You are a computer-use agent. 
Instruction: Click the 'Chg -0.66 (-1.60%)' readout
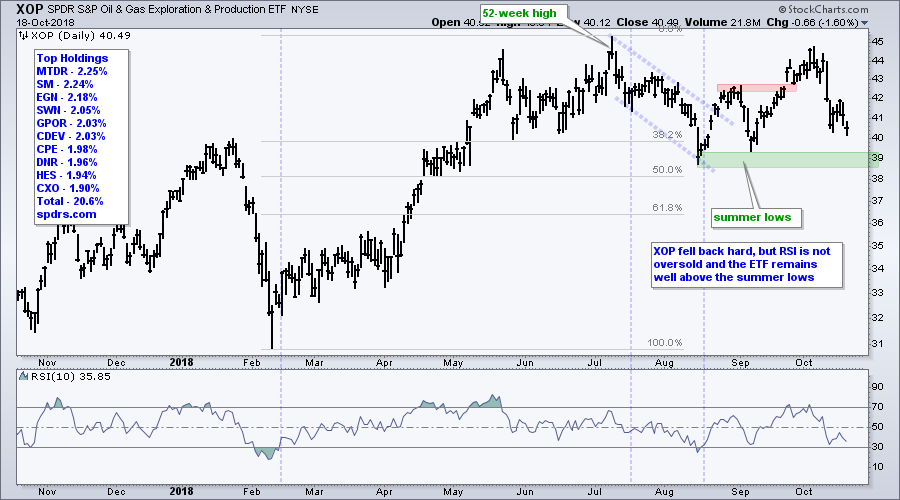[x=812, y=22]
